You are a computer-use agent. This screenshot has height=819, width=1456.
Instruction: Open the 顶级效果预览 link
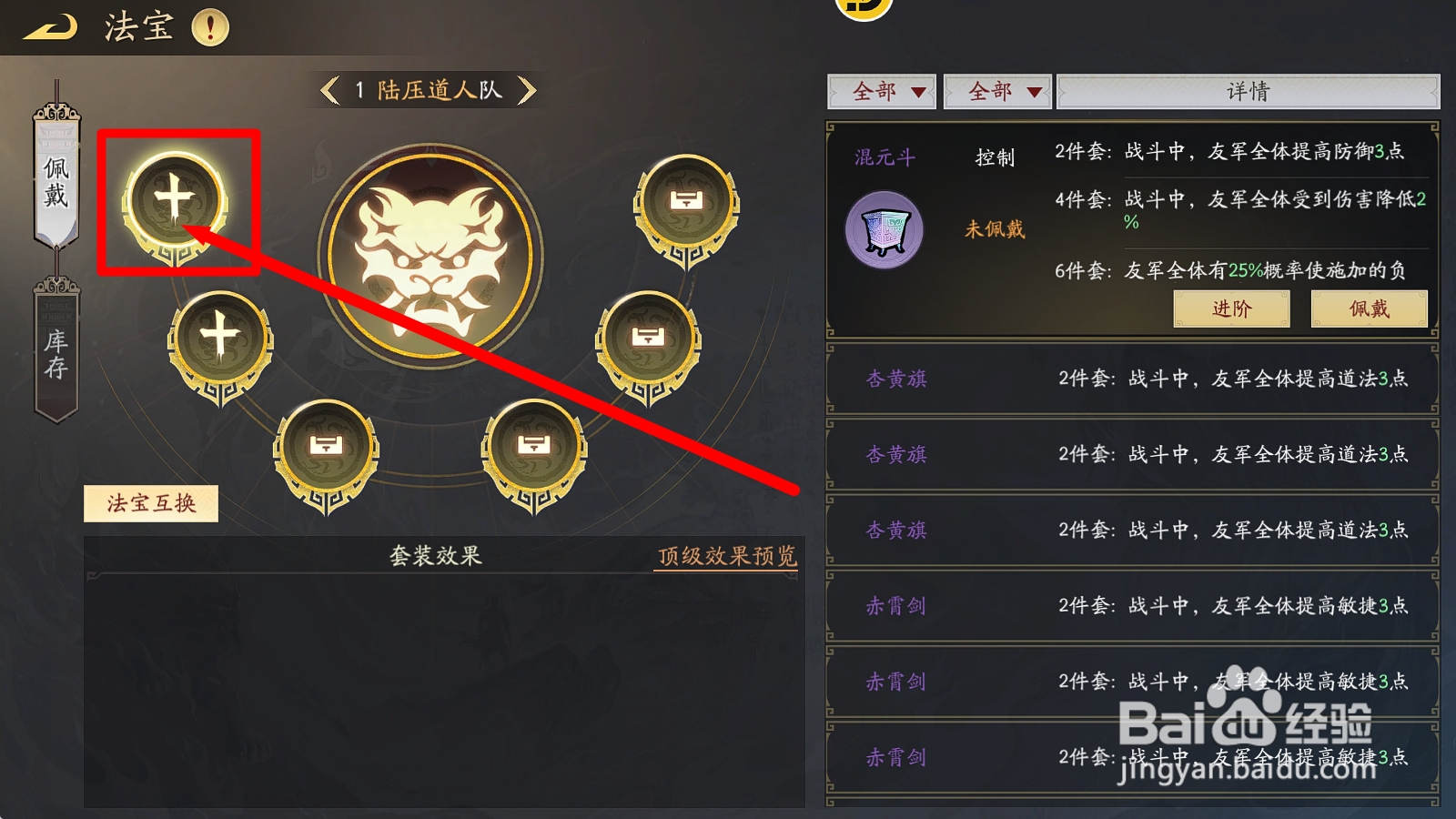tap(727, 556)
